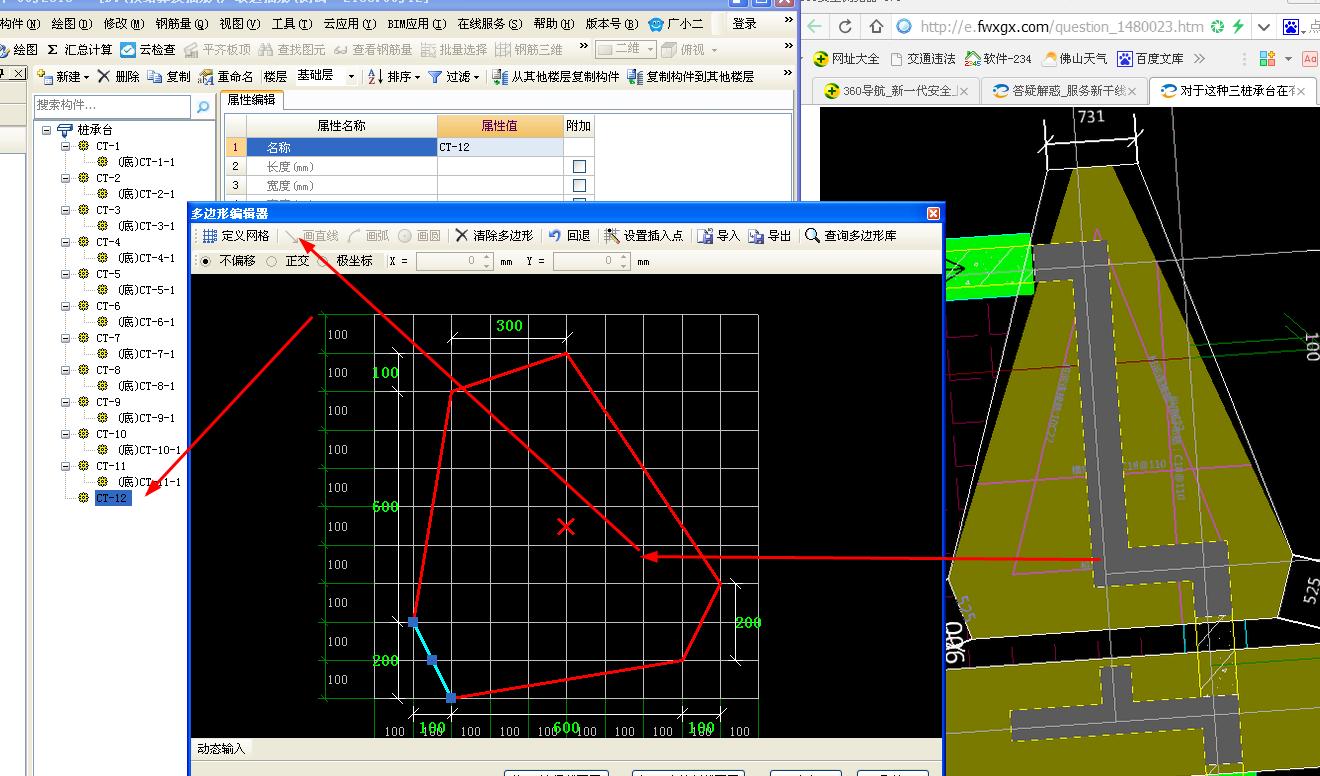
Task: Open the browser address history dropdown
Action: [x=1264, y=27]
